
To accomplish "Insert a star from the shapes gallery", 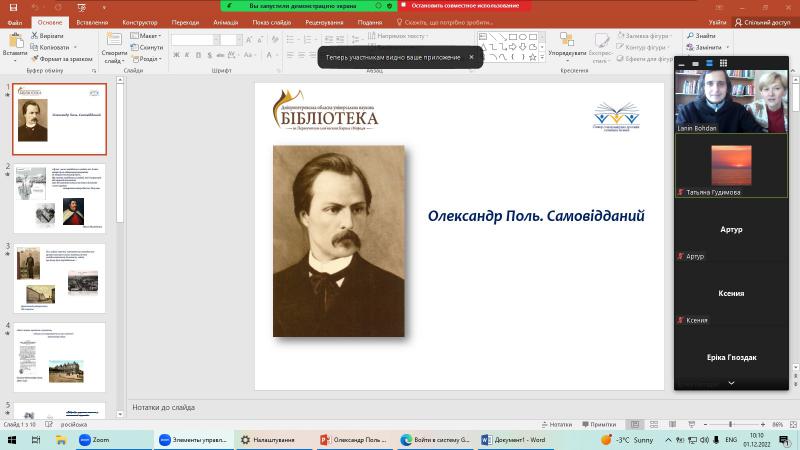I will 533,57.
